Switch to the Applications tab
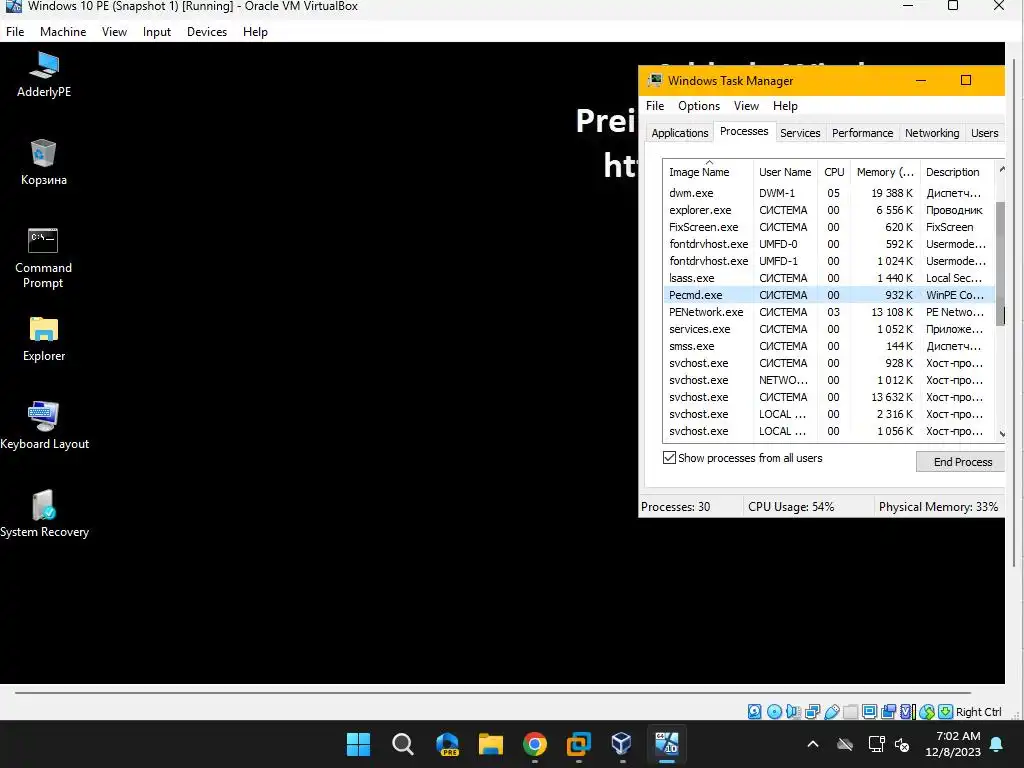 point(680,133)
